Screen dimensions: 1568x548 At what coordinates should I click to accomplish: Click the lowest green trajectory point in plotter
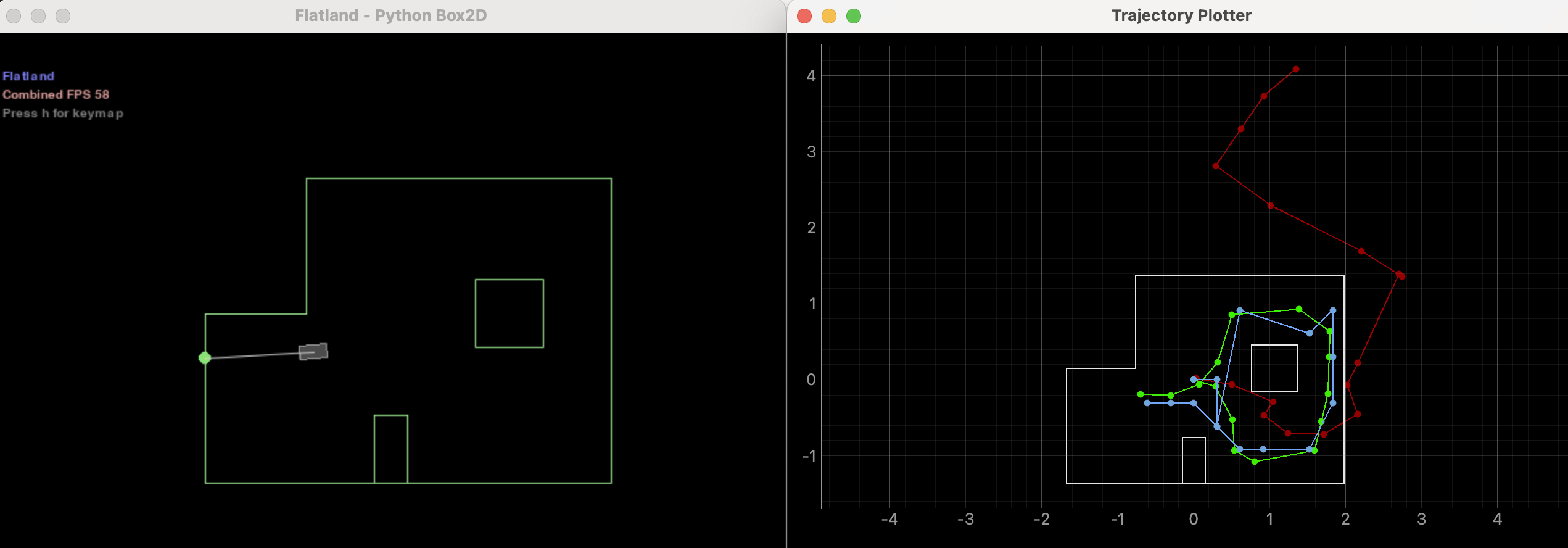pyautogui.click(x=1255, y=462)
